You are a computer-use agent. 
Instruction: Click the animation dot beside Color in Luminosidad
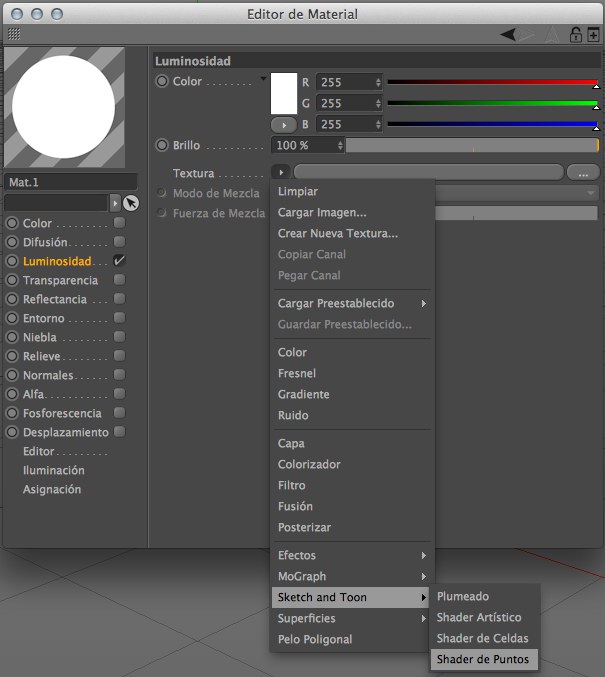point(162,82)
